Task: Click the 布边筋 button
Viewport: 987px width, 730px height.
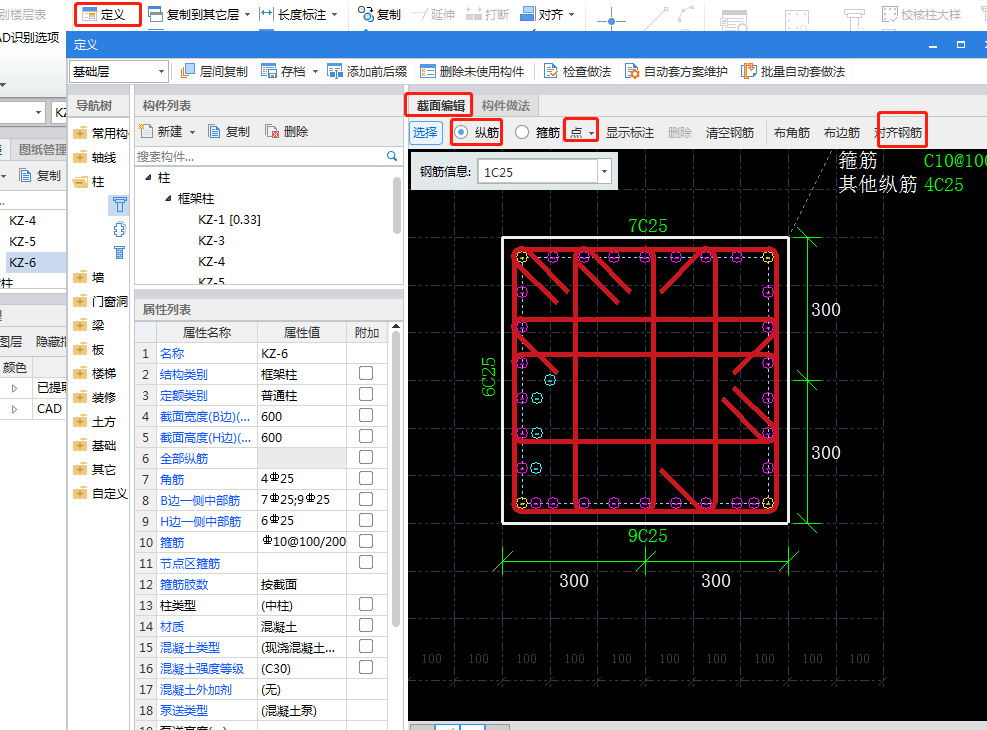Action: point(842,132)
